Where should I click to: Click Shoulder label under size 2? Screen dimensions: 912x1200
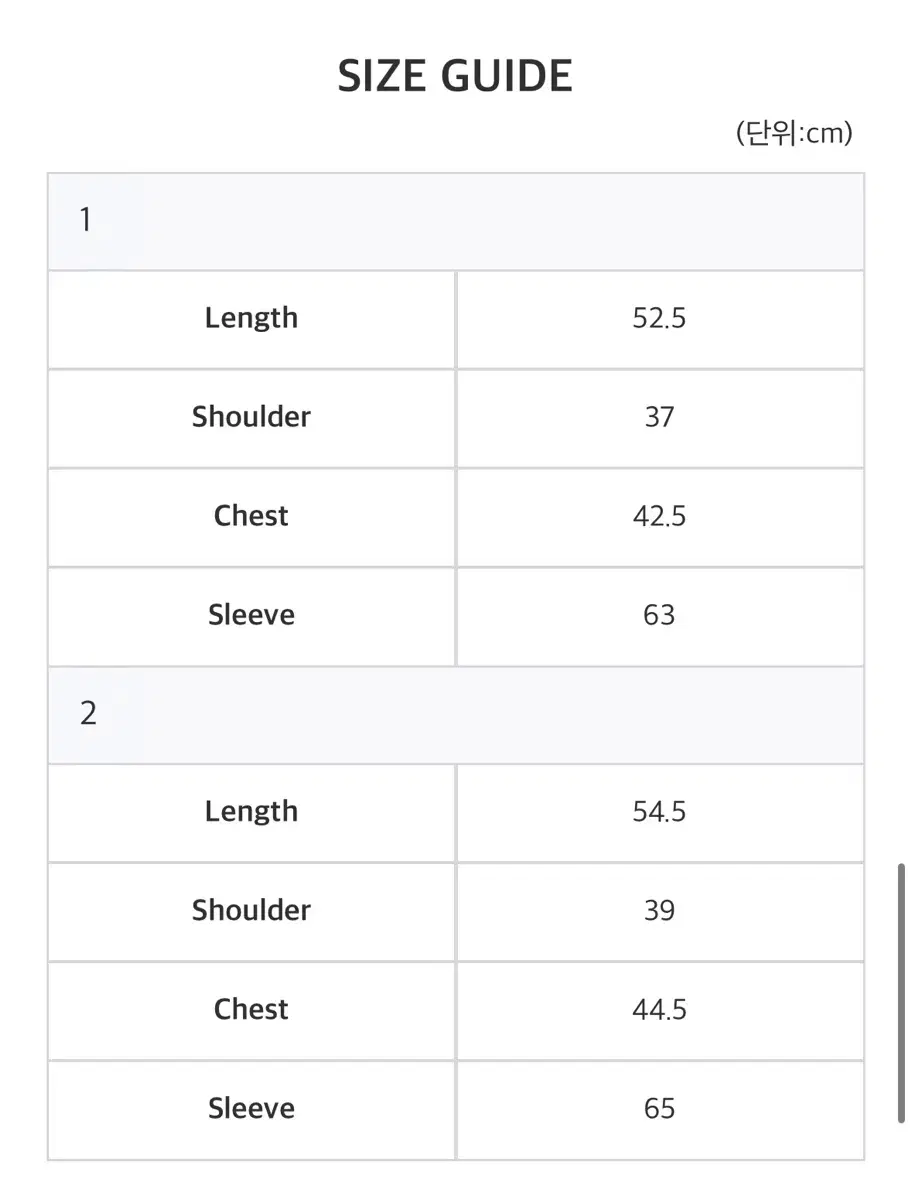pyautogui.click(x=252, y=910)
